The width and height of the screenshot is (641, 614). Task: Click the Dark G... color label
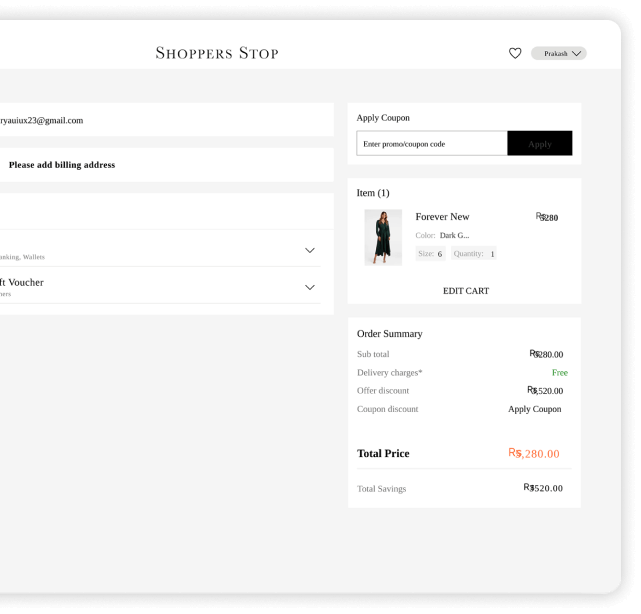(x=454, y=236)
